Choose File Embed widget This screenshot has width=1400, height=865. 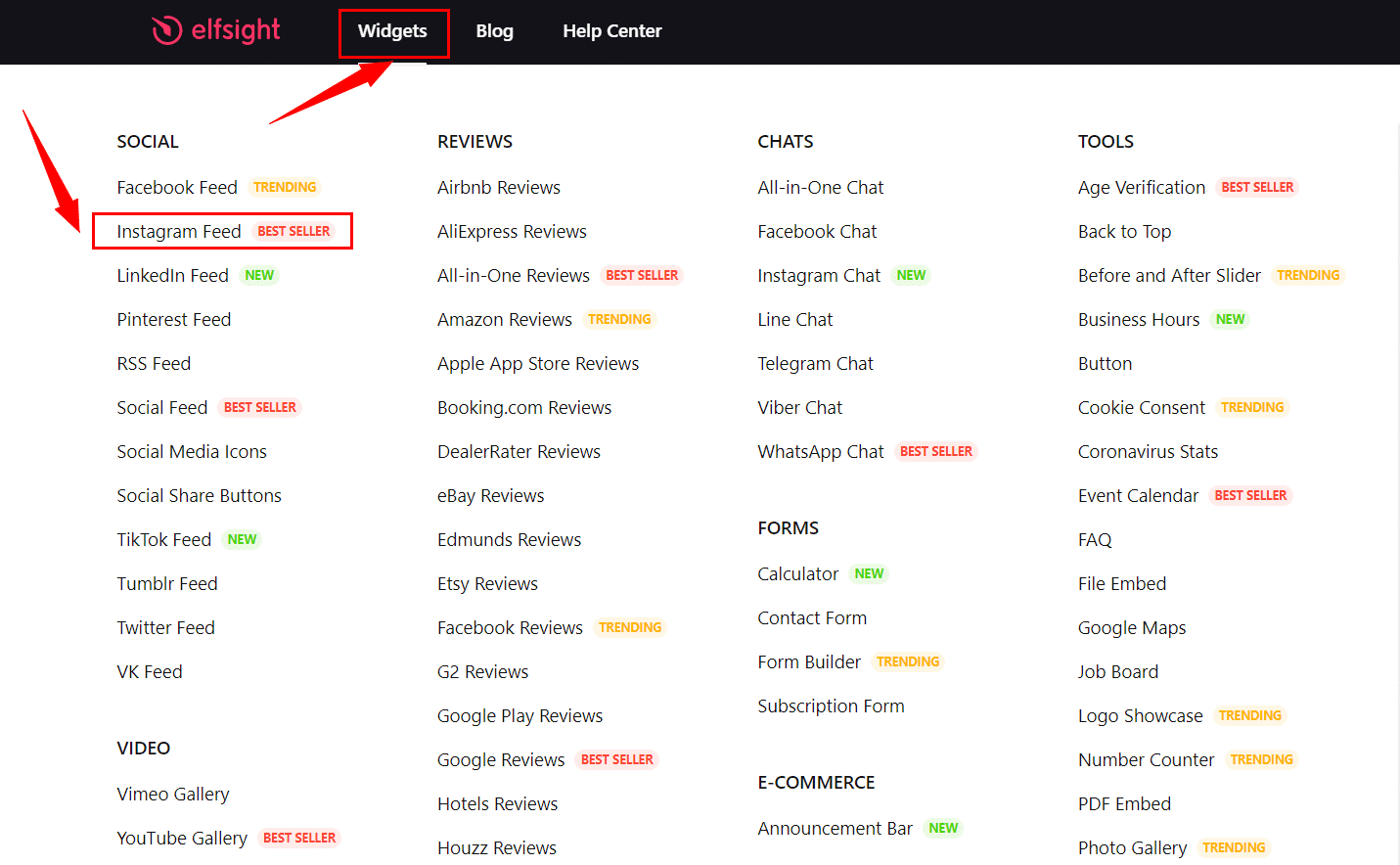[1122, 583]
